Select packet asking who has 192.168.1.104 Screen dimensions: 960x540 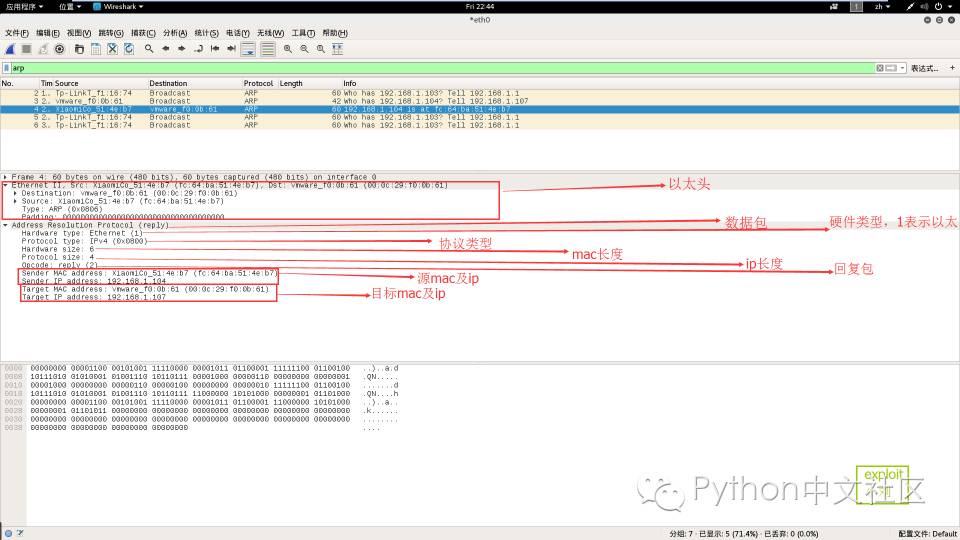479,101
